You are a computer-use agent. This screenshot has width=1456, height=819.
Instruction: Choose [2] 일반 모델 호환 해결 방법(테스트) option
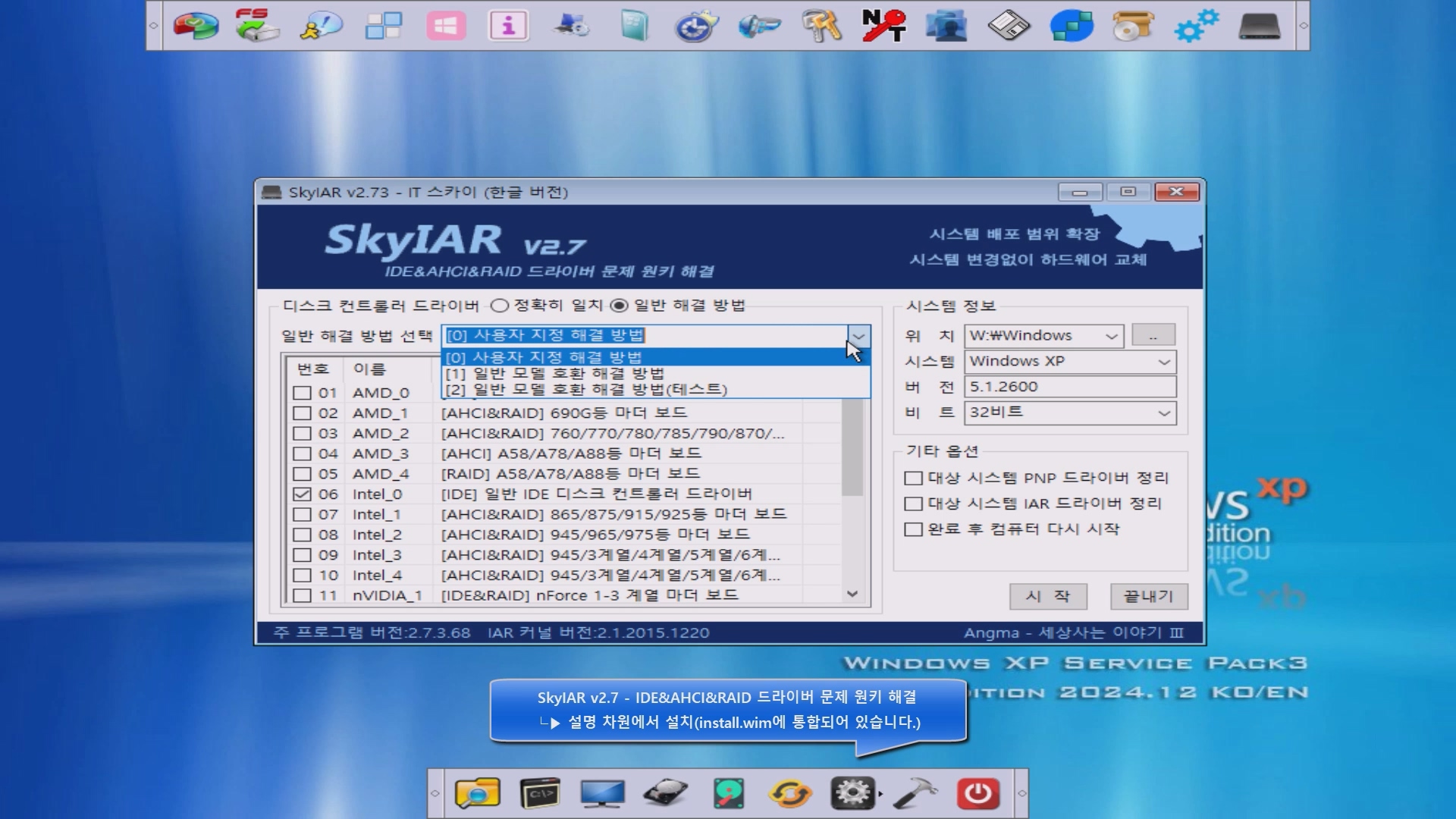pos(585,390)
